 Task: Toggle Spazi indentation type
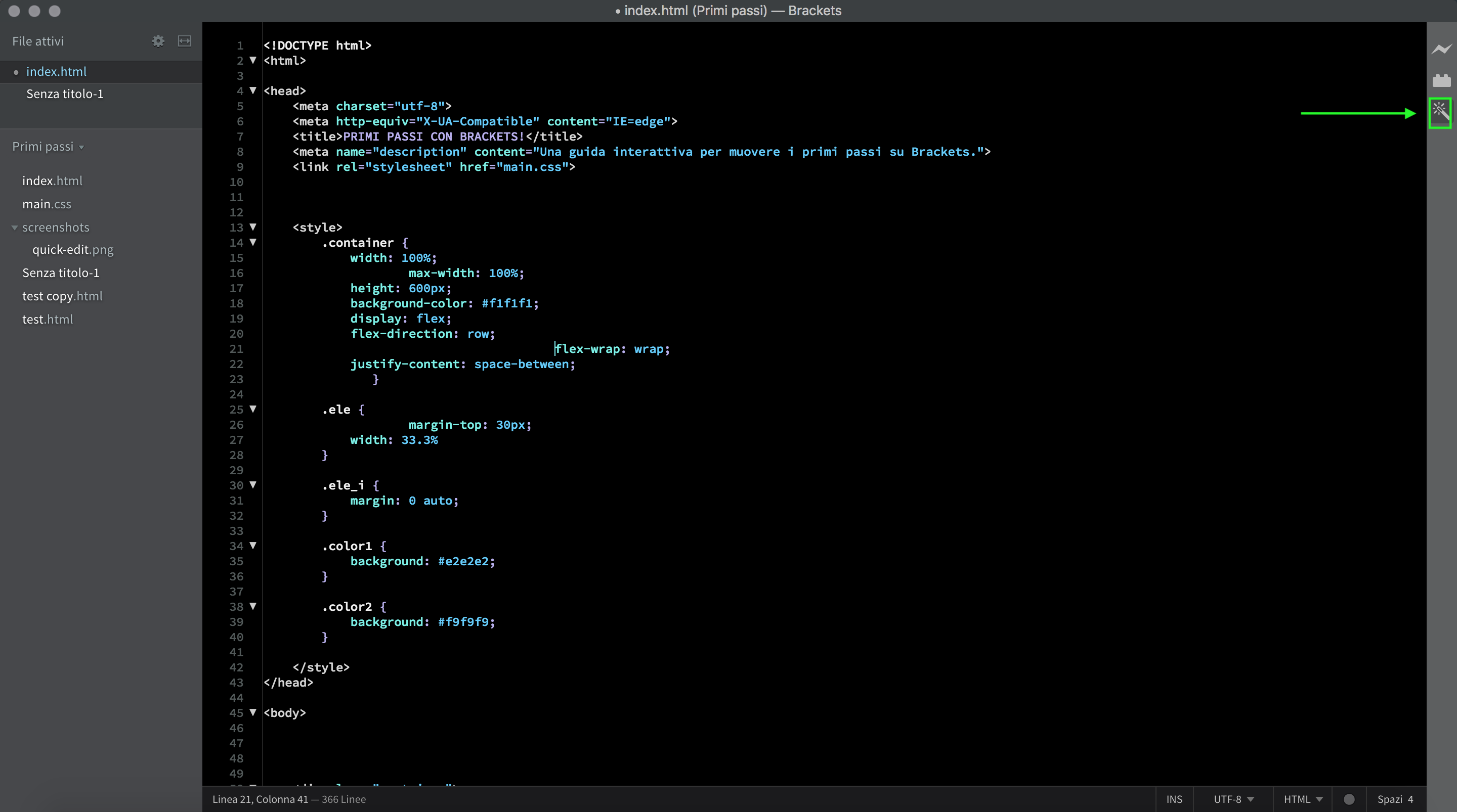(1389, 799)
